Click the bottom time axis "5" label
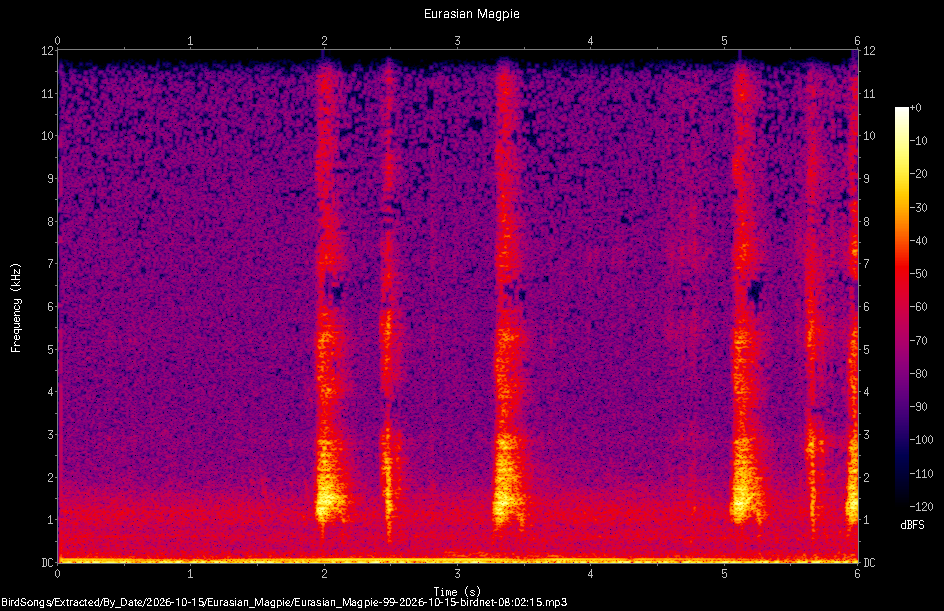 [x=724, y=574]
